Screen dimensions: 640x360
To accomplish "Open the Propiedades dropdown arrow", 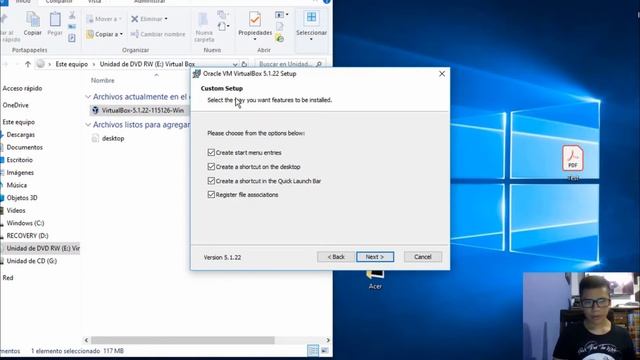I will [x=255, y=40].
